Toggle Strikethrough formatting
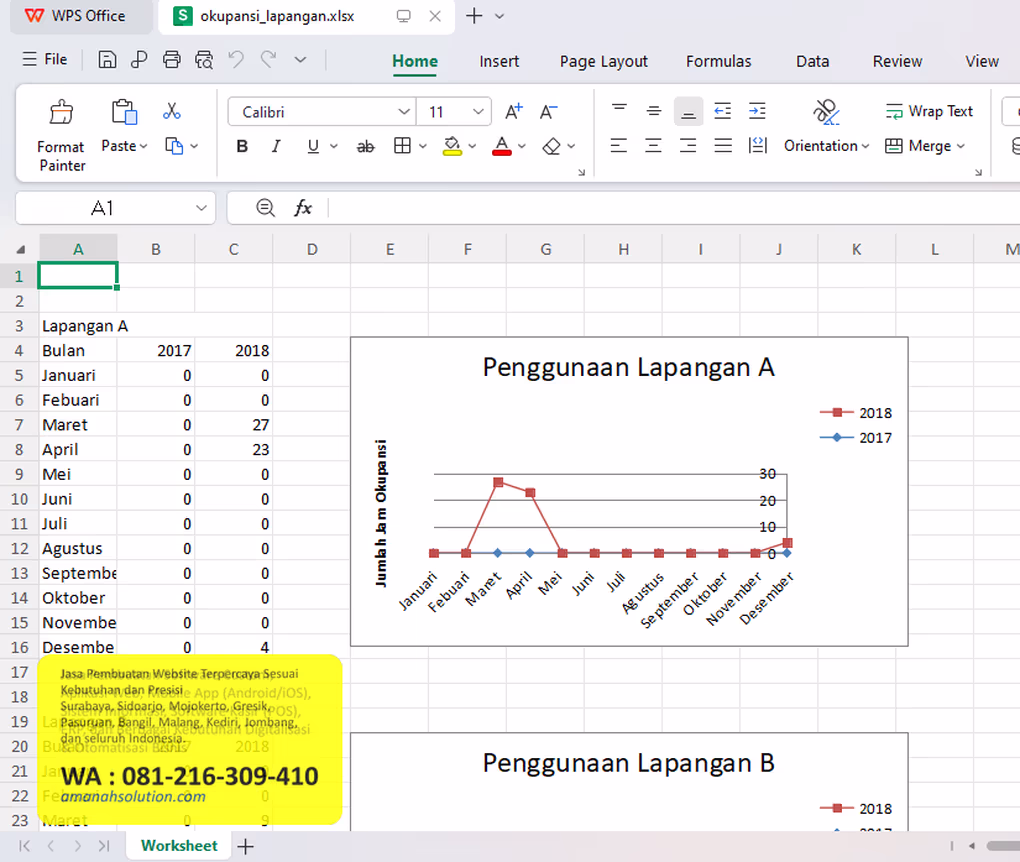Image resolution: width=1020 pixels, height=862 pixels. [x=366, y=147]
